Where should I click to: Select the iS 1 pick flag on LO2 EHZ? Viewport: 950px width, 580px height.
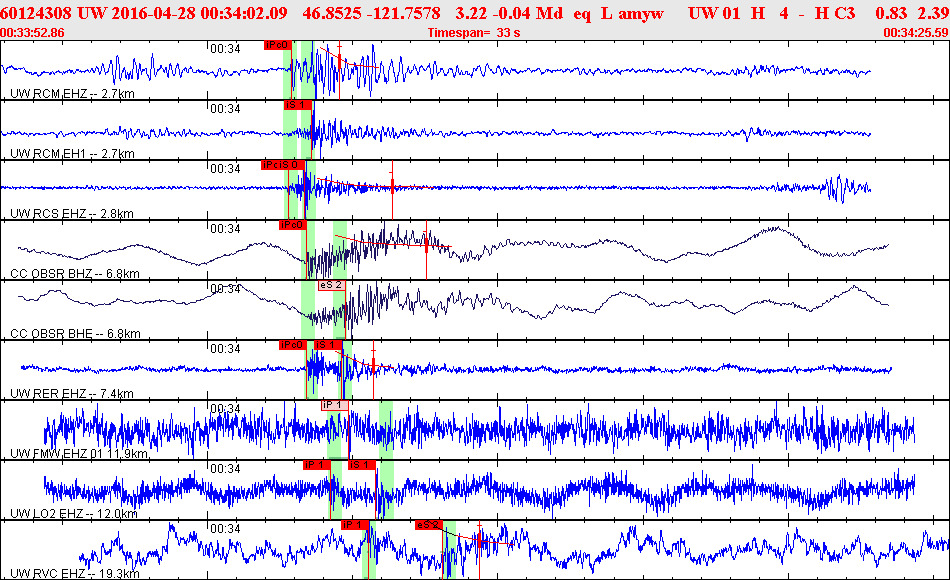click(x=362, y=465)
